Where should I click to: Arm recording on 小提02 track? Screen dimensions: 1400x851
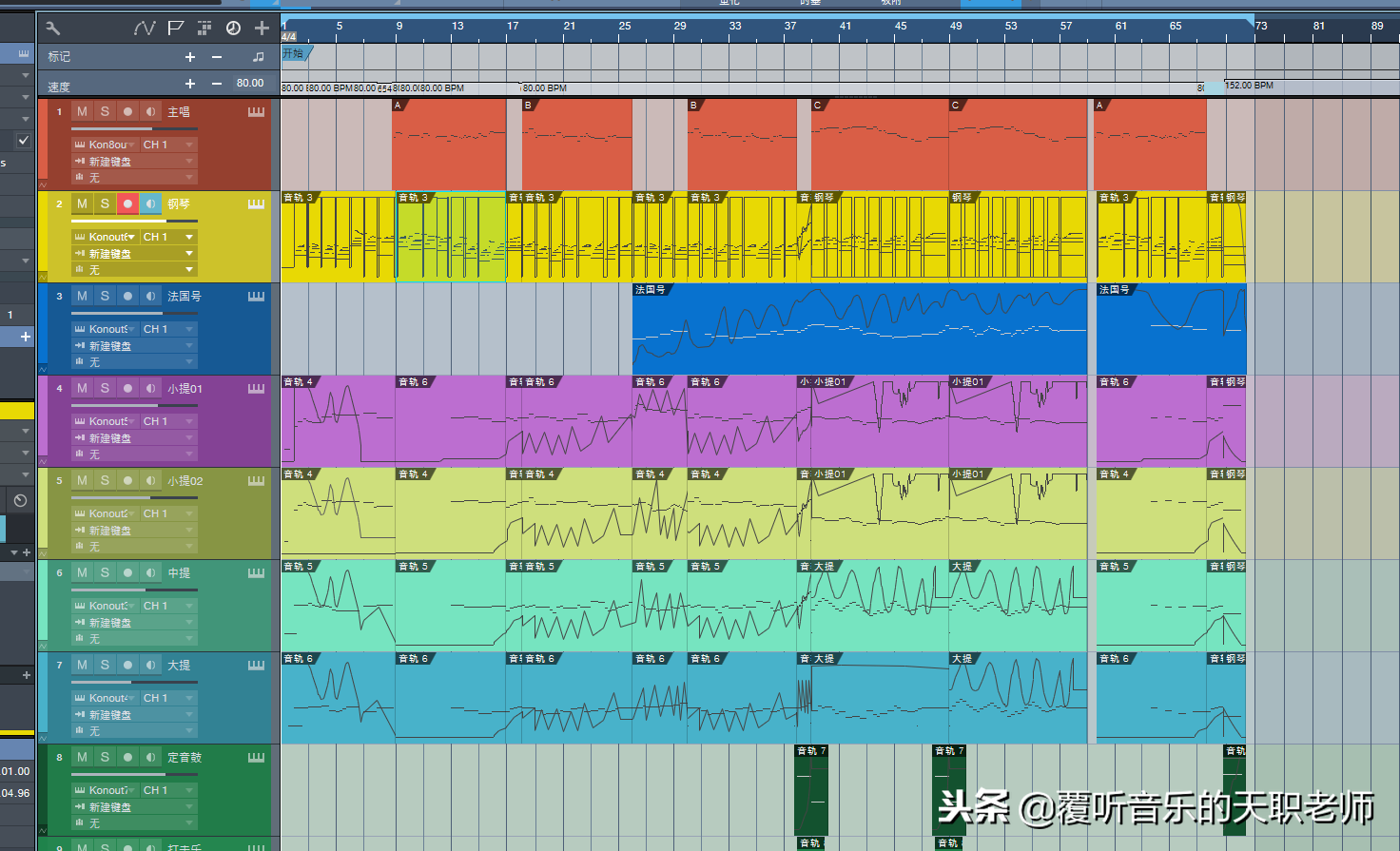pos(127,481)
